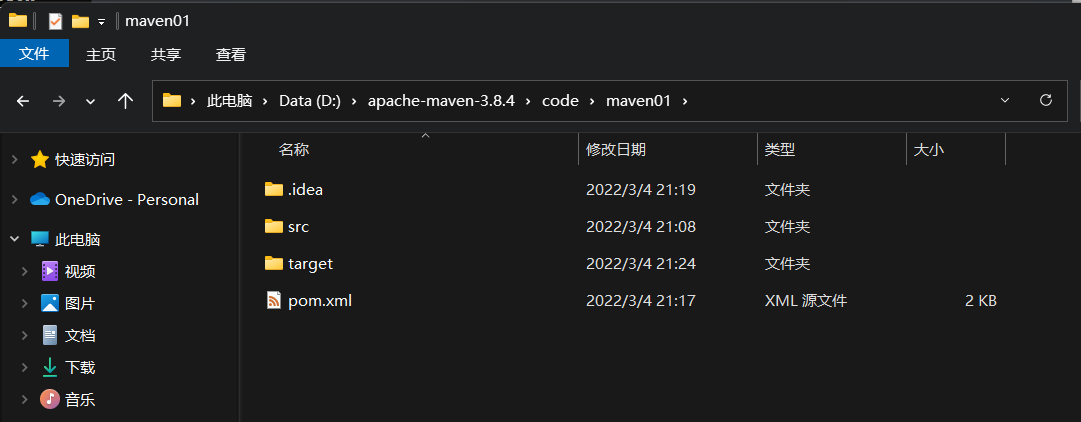
Task: Click the Back navigation arrow
Action: click(23, 101)
